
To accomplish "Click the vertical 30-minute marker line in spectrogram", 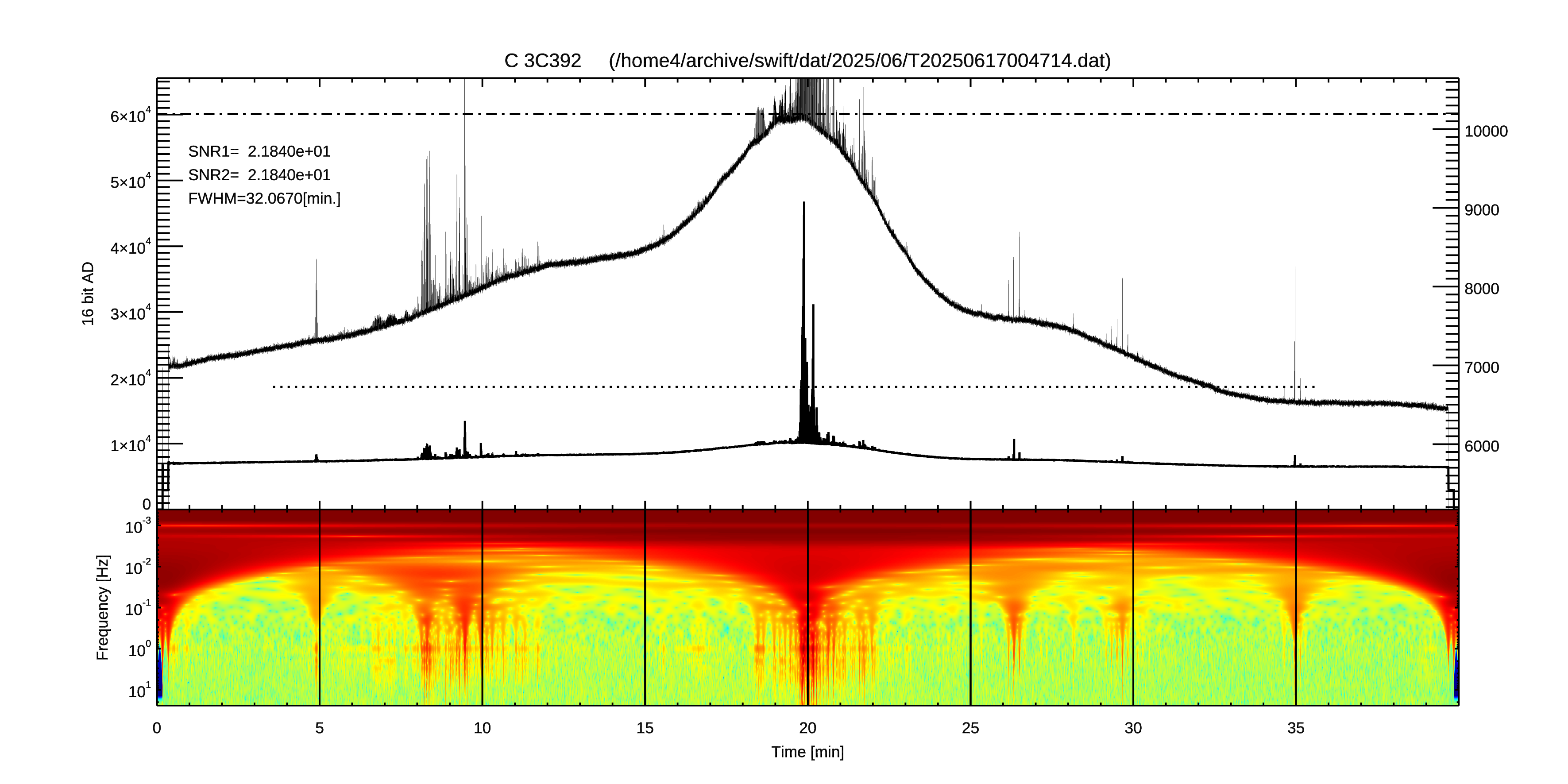I will coord(1133,607).
